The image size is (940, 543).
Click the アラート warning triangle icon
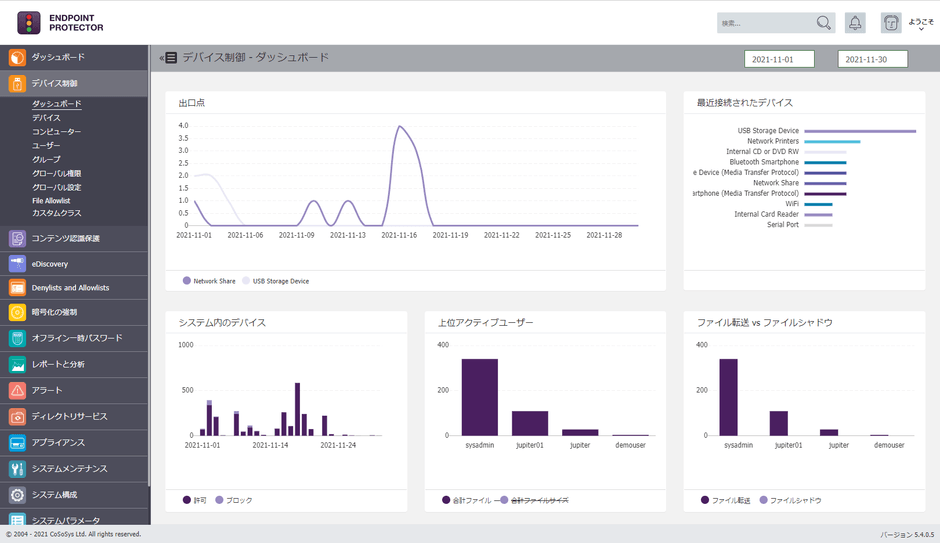[x=17, y=391]
